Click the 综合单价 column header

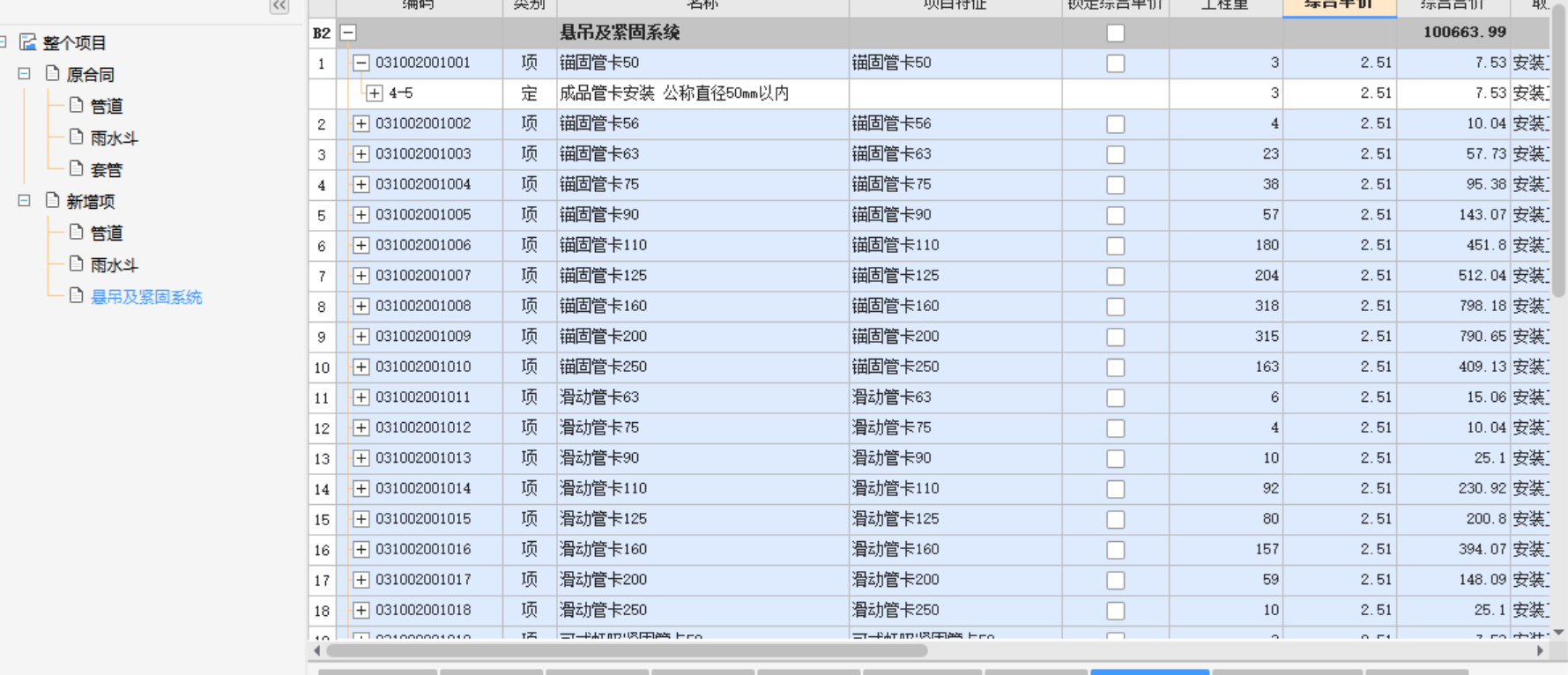click(1340, 7)
